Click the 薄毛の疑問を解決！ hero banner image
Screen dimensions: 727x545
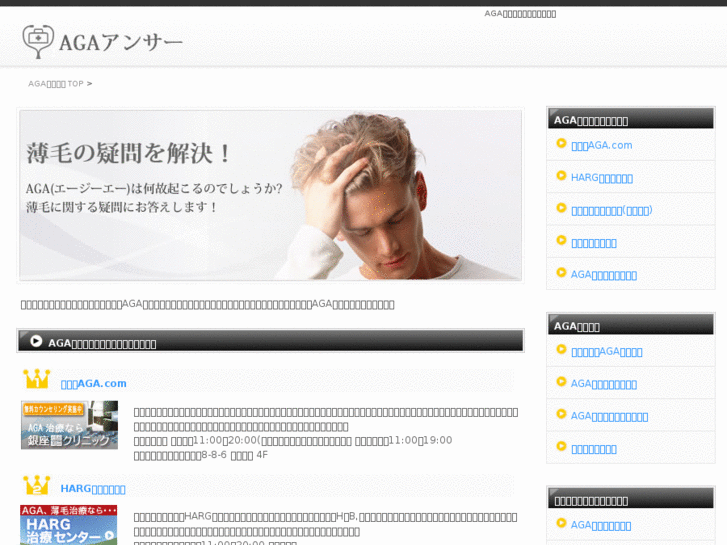(270, 195)
